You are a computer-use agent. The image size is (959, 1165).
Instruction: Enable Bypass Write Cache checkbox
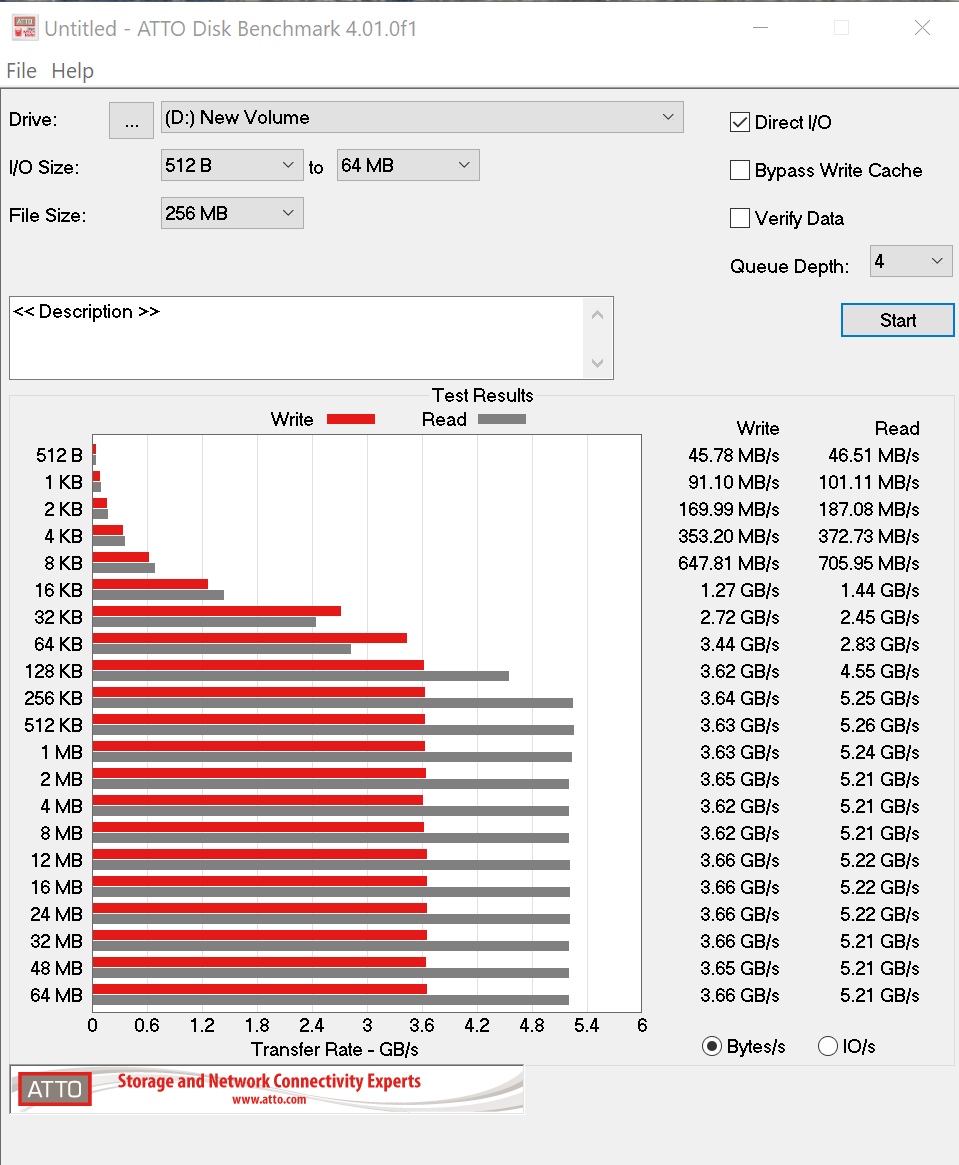pos(740,171)
